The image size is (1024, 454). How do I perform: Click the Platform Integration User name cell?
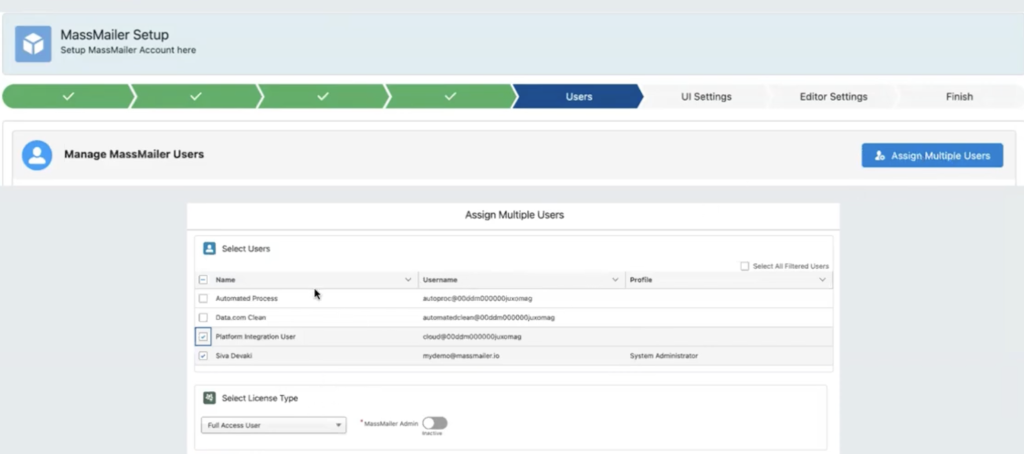[255, 337]
